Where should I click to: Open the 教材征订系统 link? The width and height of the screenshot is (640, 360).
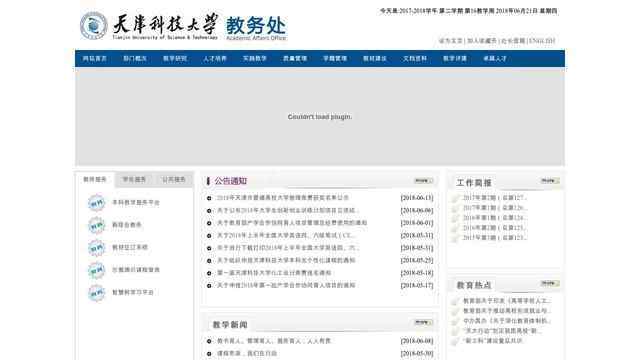[130, 247]
